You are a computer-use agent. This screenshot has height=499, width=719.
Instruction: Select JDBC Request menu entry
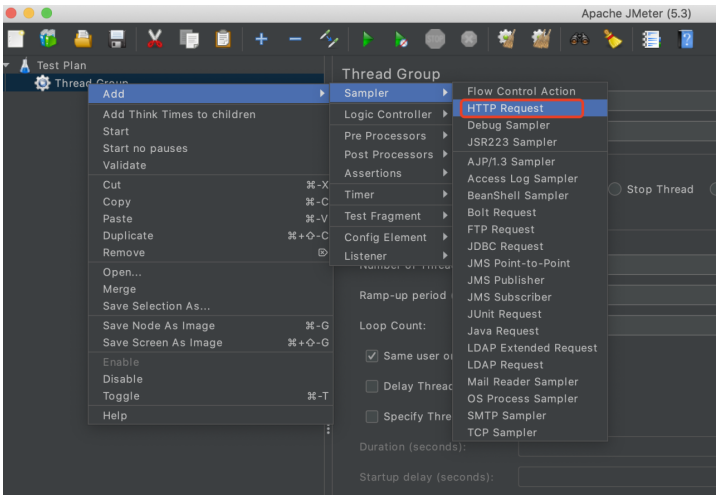[x=530, y=246]
